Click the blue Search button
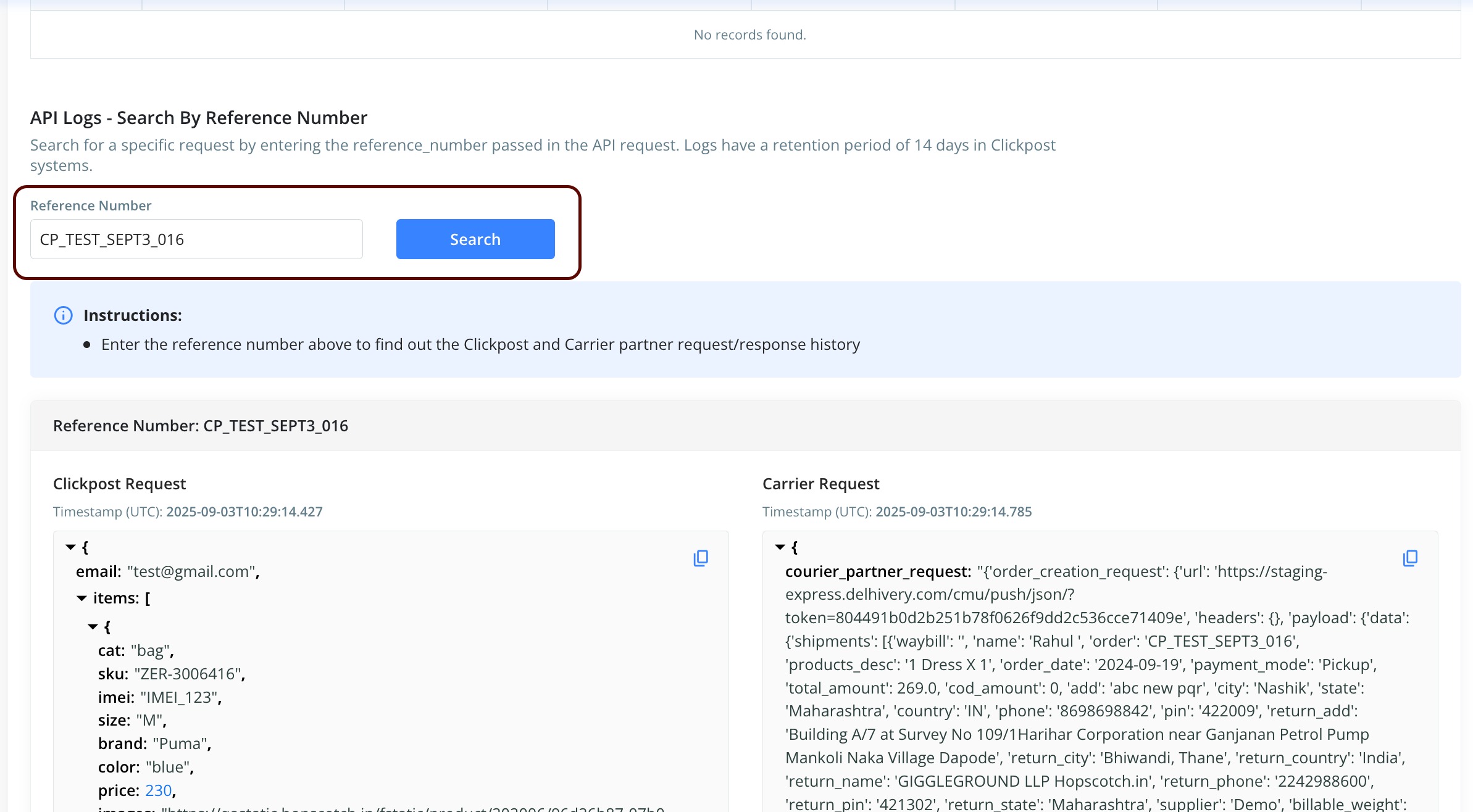The width and height of the screenshot is (1473, 812). pyautogui.click(x=475, y=239)
